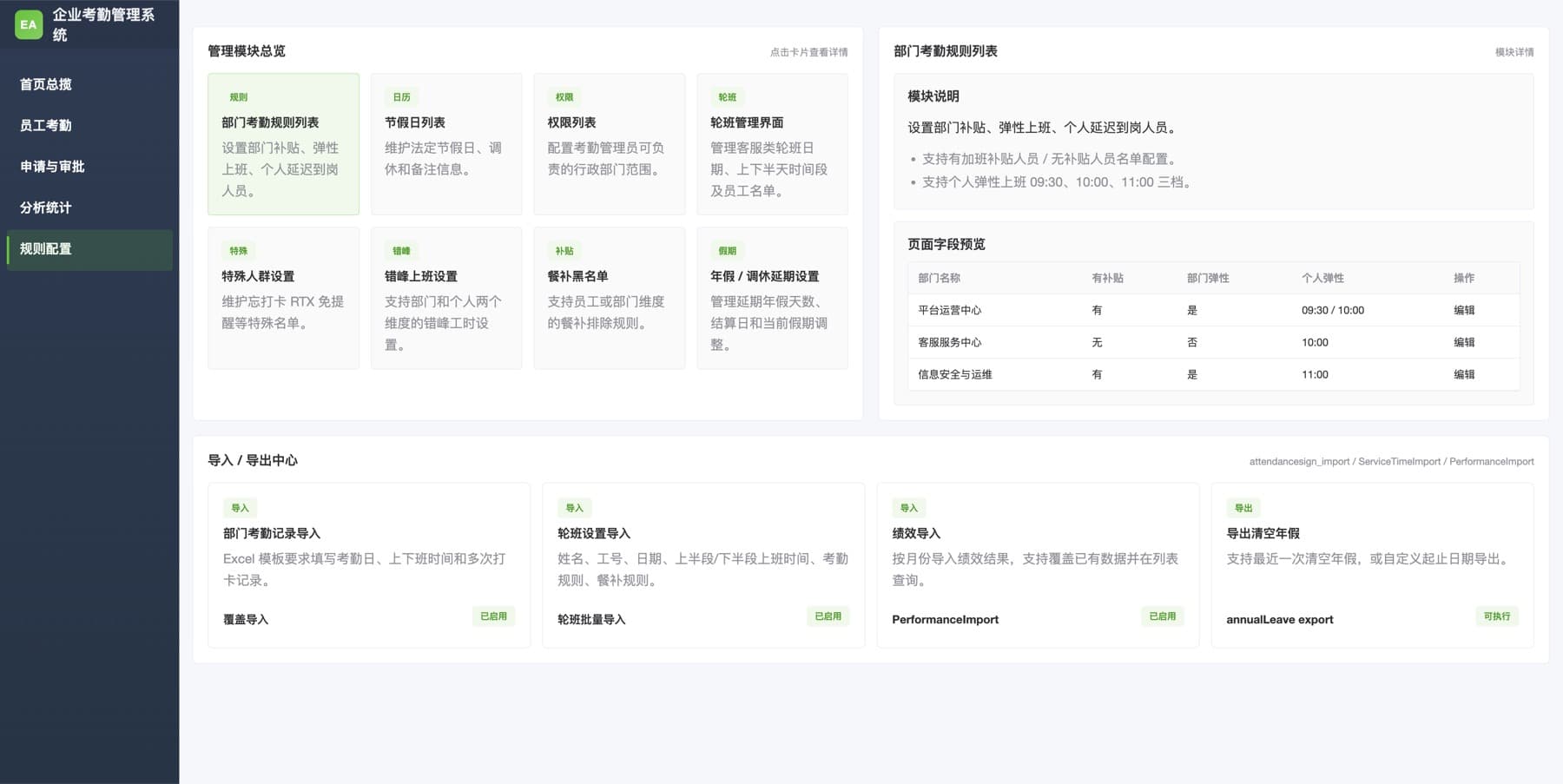The width and height of the screenshot is (1563, 784).
Task: Open the 错峰上班设置 module card
Action: point(446,298)
